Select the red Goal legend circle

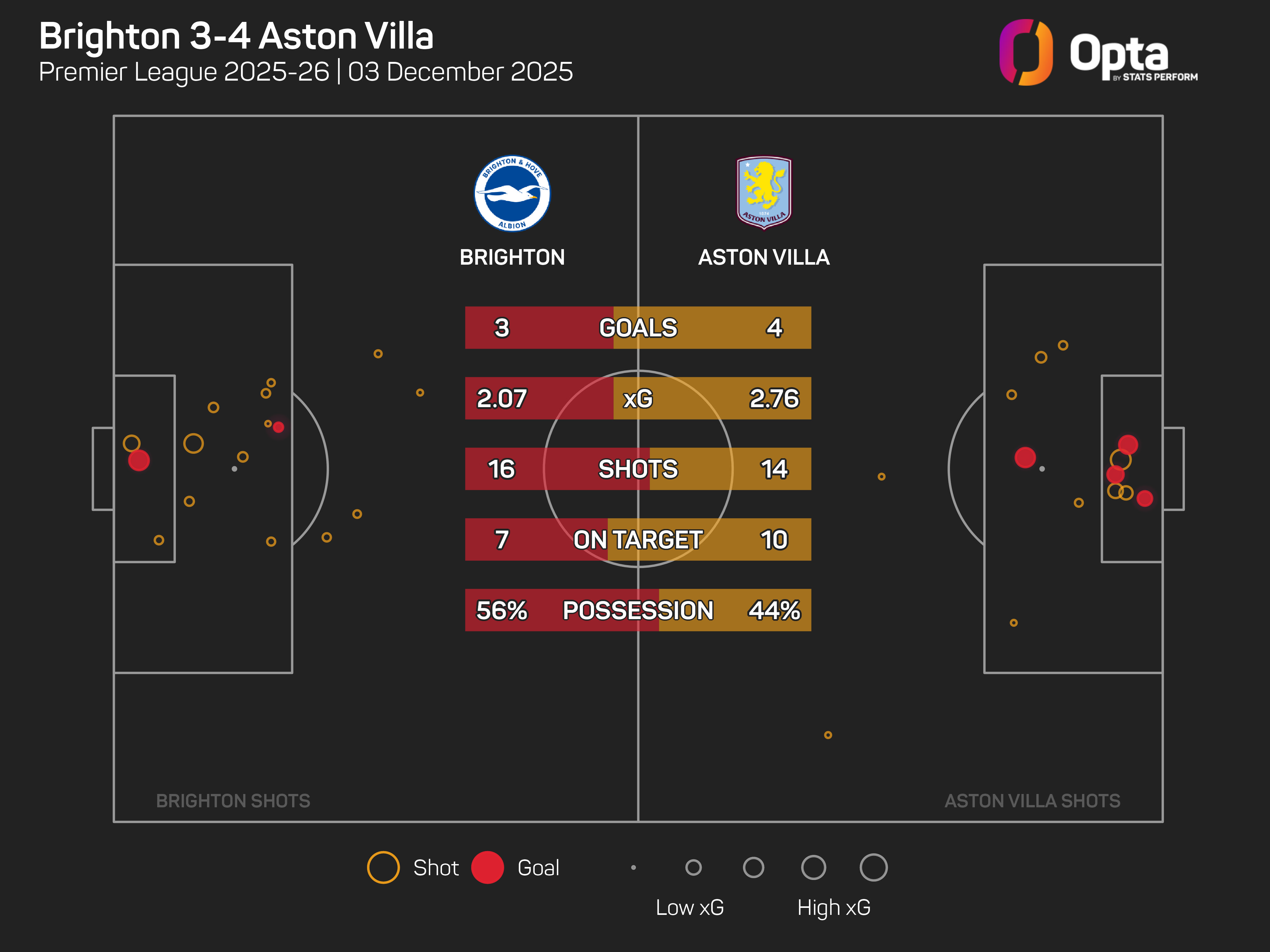[x=487, y=867]
